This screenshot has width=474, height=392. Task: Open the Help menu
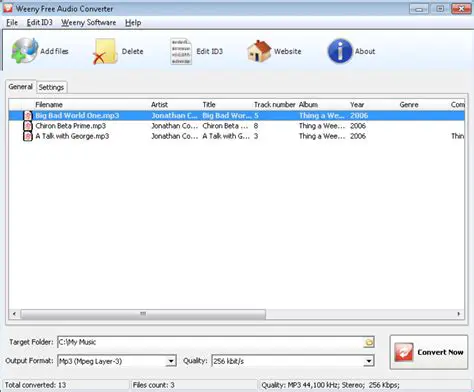133,23
